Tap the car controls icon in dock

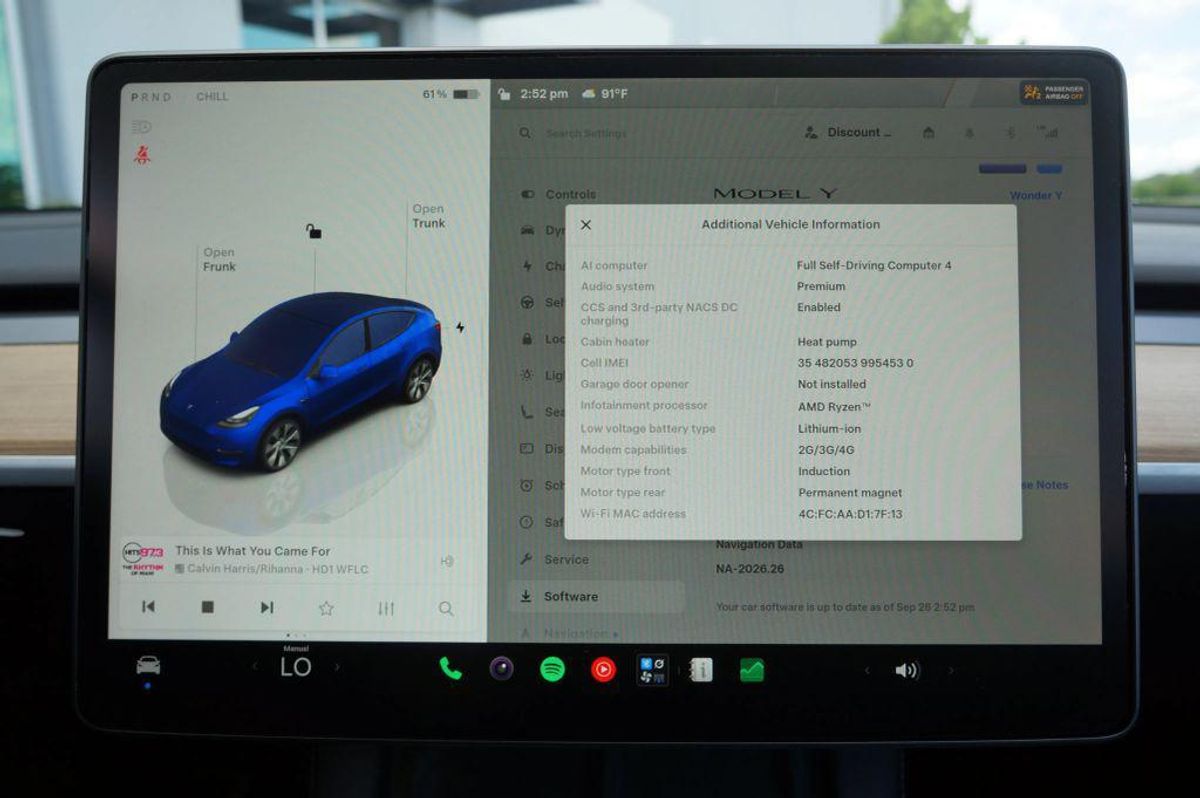[148, 666]
